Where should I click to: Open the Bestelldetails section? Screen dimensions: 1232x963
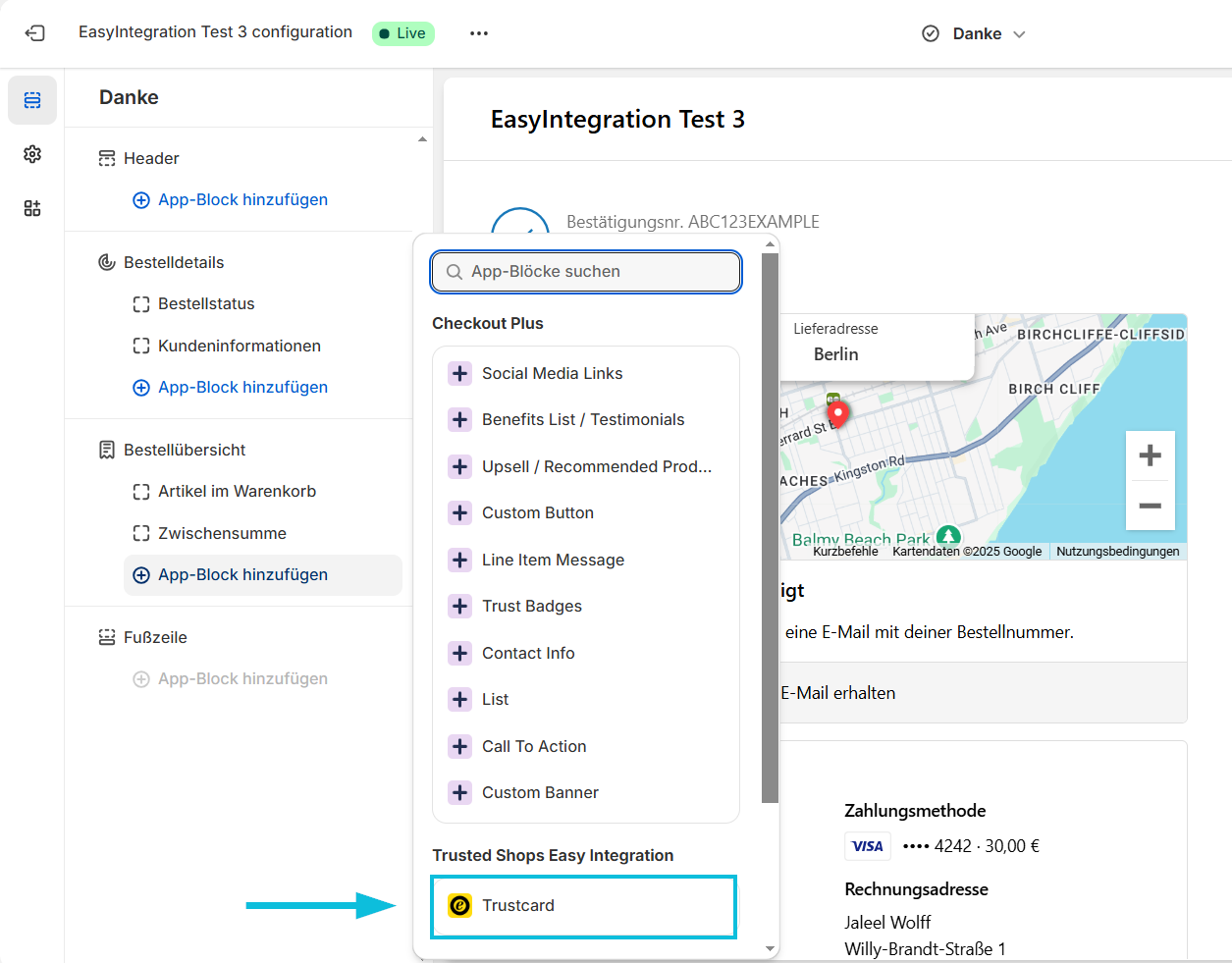point(174,262)
